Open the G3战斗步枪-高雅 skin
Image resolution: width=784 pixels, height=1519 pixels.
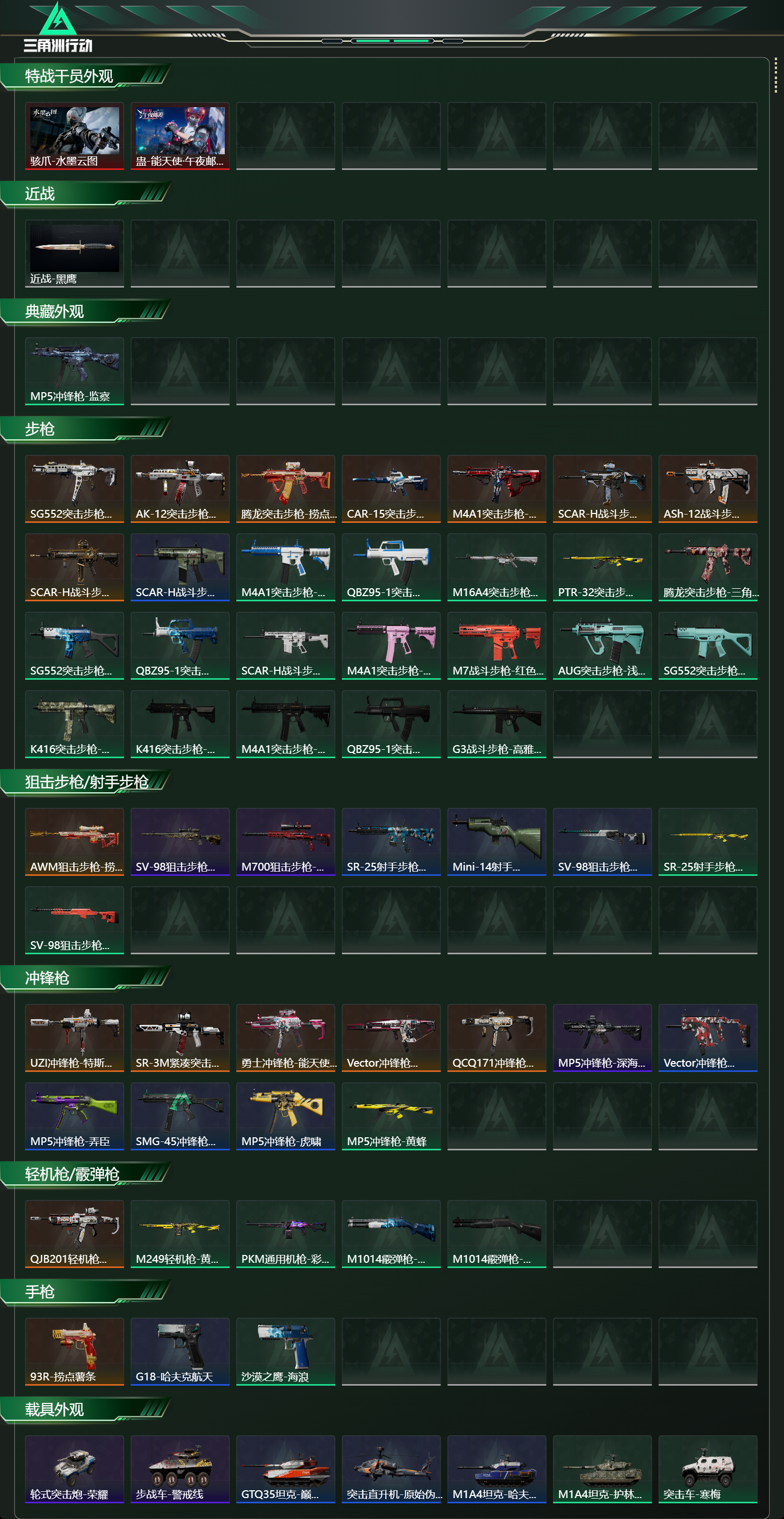click(497, 724)
